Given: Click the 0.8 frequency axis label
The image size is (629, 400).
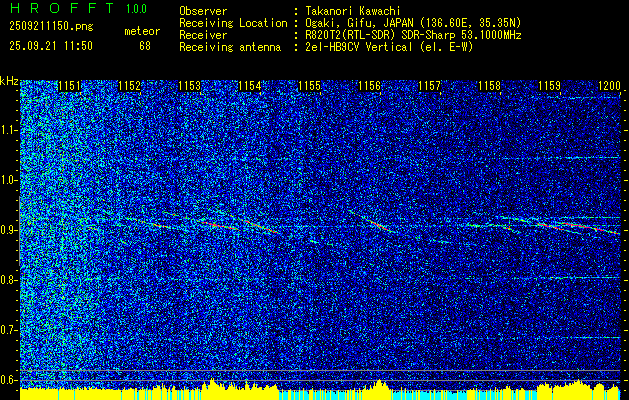Looking at the screenshot, I should [x=8, y=280].
